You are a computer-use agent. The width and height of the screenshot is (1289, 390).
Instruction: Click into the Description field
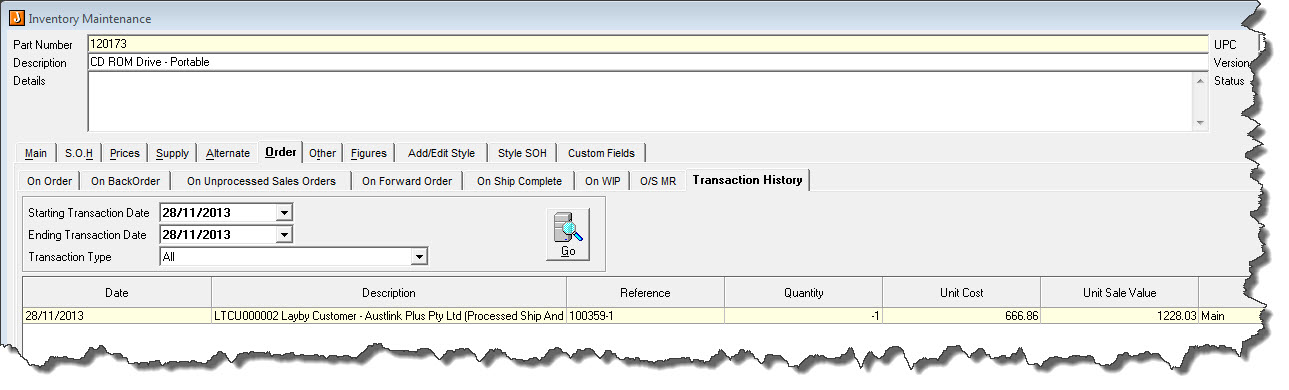tap(647, 62)
